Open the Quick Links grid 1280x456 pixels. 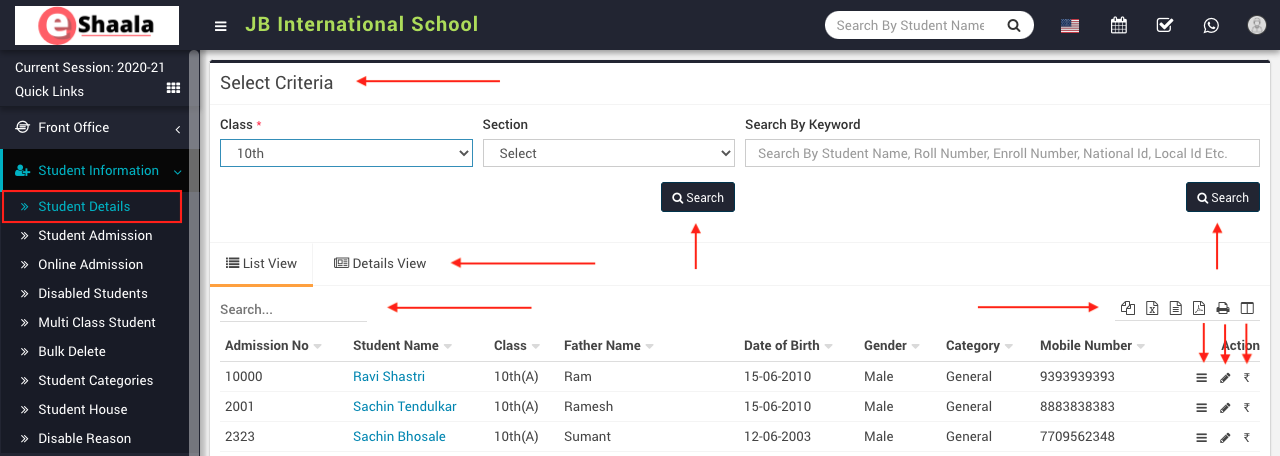[173, 89]
